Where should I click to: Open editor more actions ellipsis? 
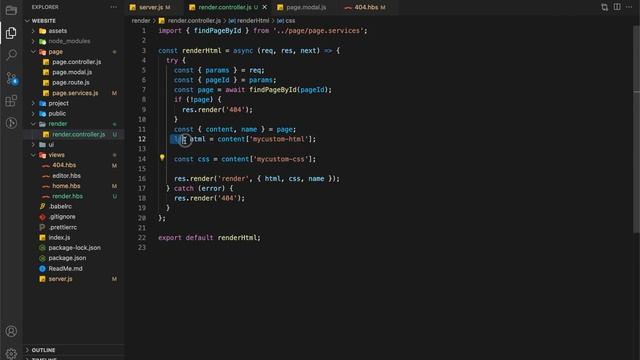pyautogui.click(x=629, y=7)
